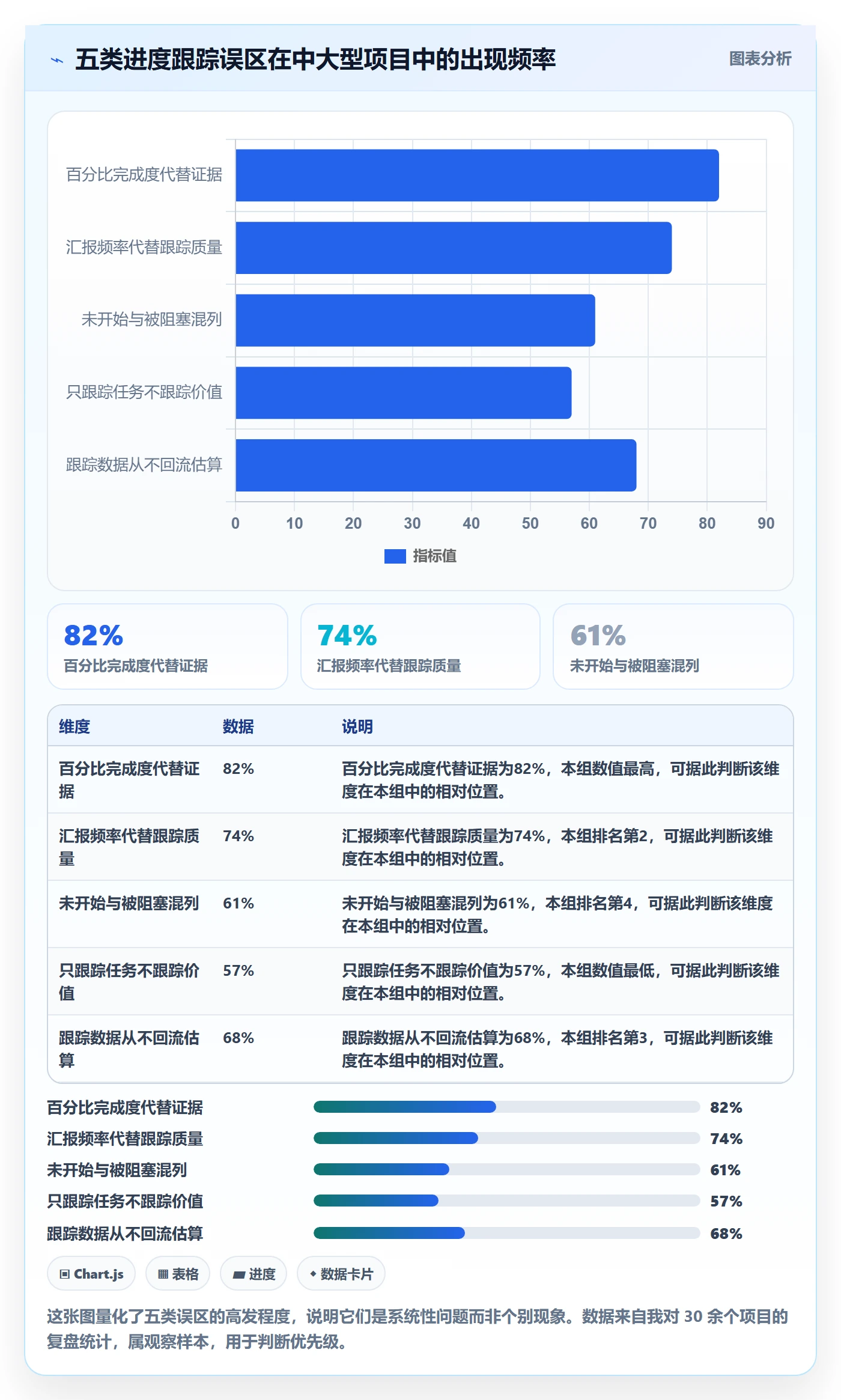
Task: Click the y-axis label 未开始与被阻塞混列
Action: pos(151,320)
